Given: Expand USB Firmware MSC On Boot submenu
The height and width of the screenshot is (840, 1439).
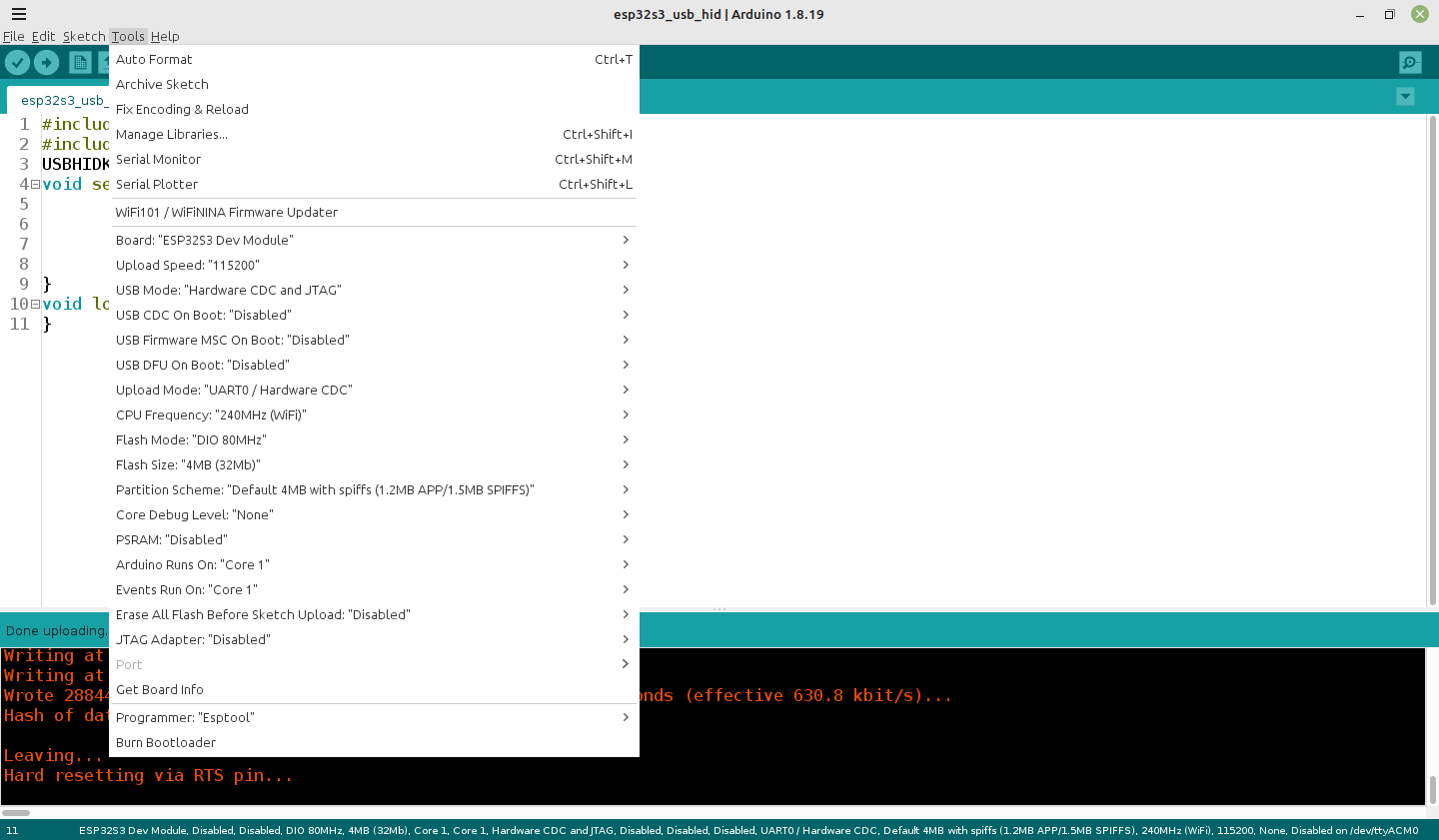Looking at the screenshot, I should point(374,340).
